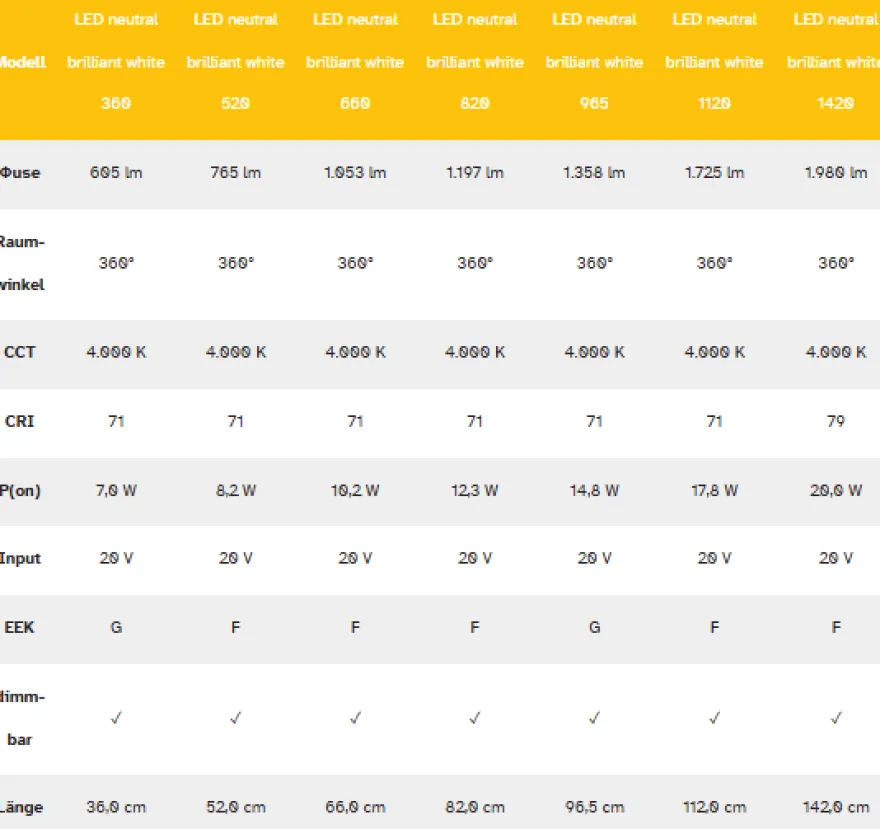Click dimmable checkmark for model 360
This screenshot has width=880, height=829.
pyautogui.click(x=116, y=718)
